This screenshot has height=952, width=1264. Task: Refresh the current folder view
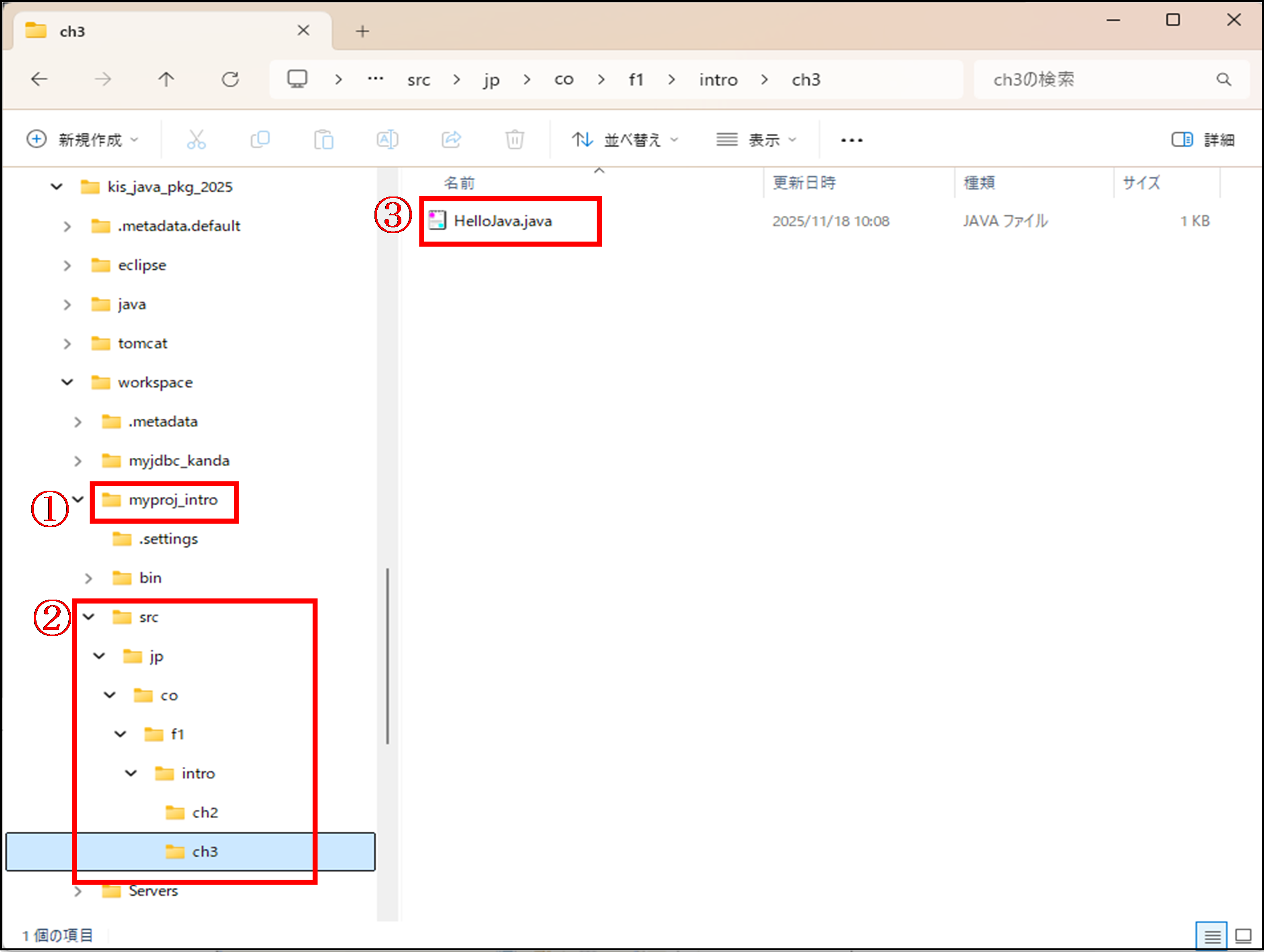pyautogui.click(x=230, y=80)
